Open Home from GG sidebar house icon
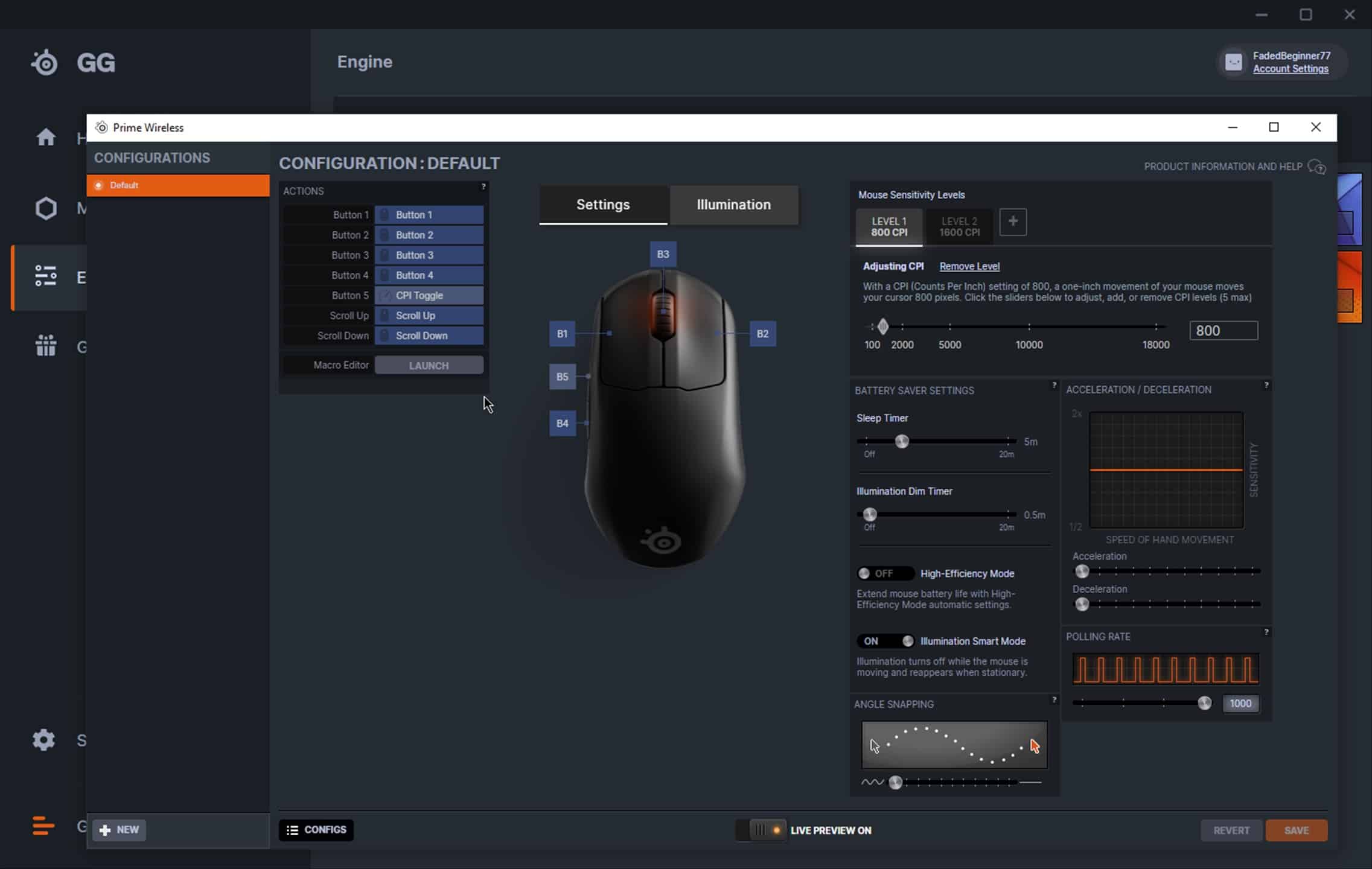This screenshot has height=869, width=1372. tap(46, 137)
